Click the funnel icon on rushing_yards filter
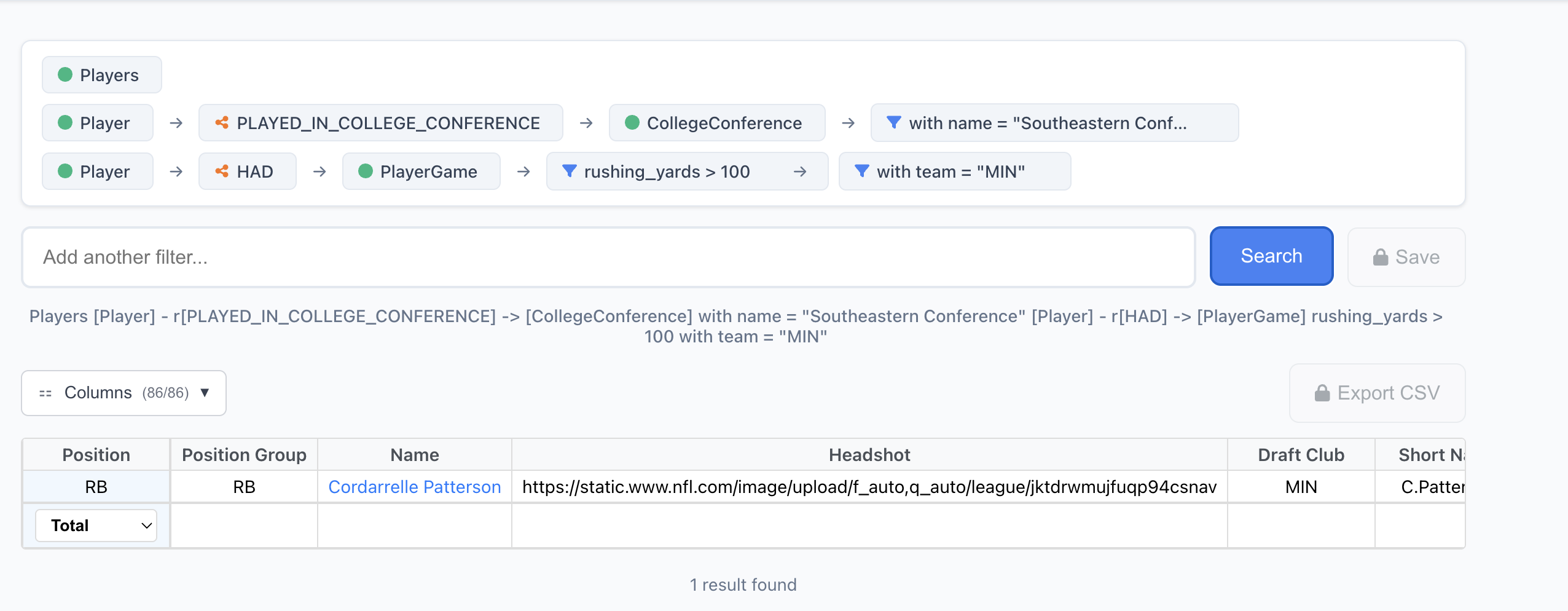1568x611 pixels. coord(569,171)
